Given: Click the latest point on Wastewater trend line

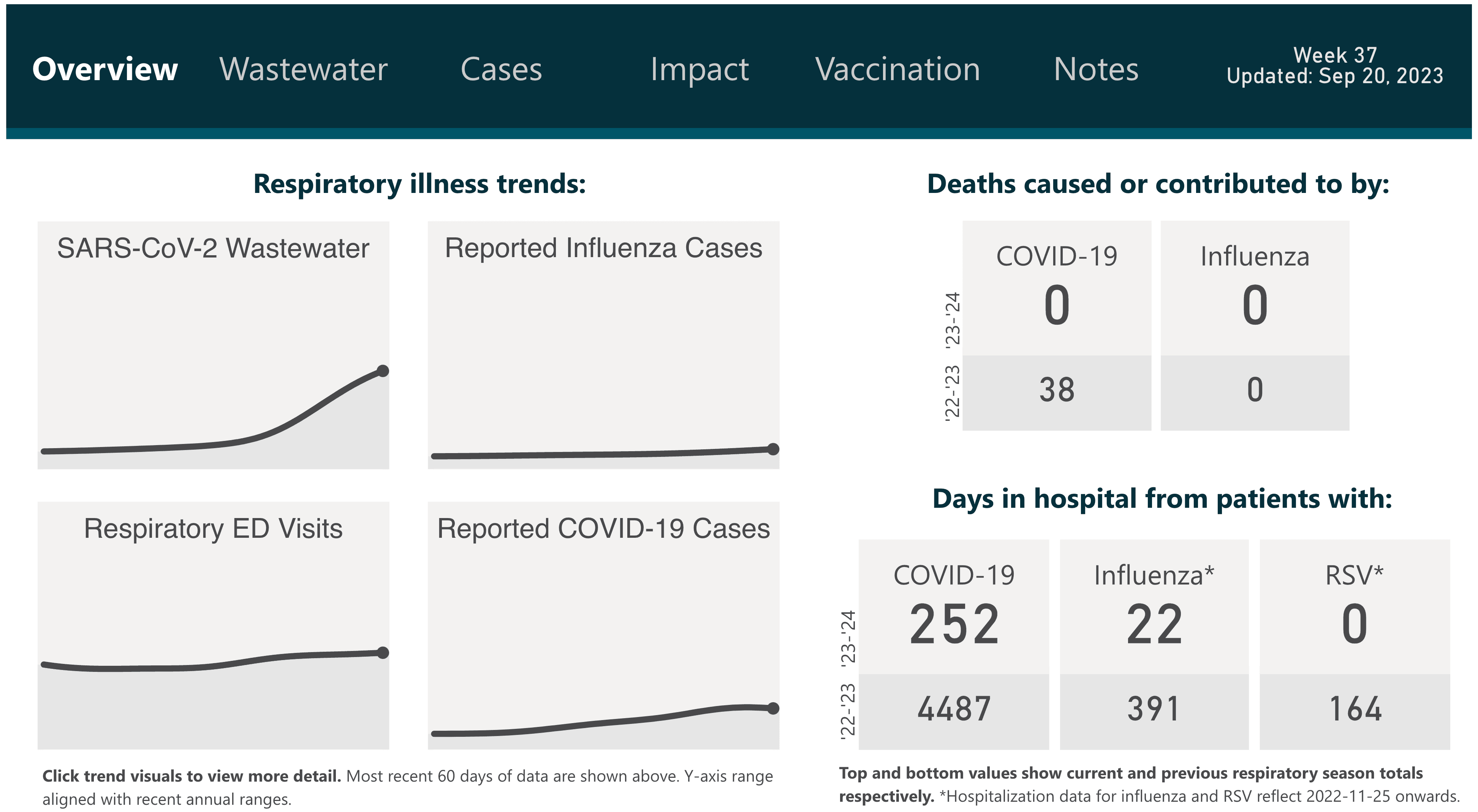Looking at the screenshot, I should click(x=383, y=371).
